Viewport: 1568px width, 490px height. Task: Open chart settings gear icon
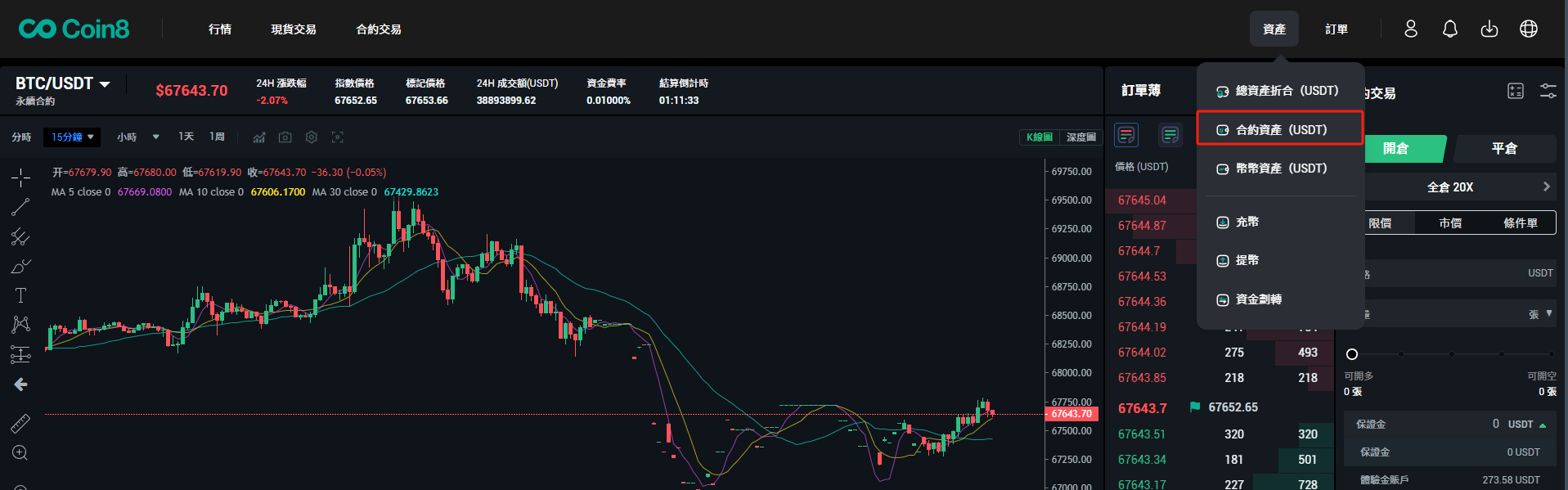point(312,137)
